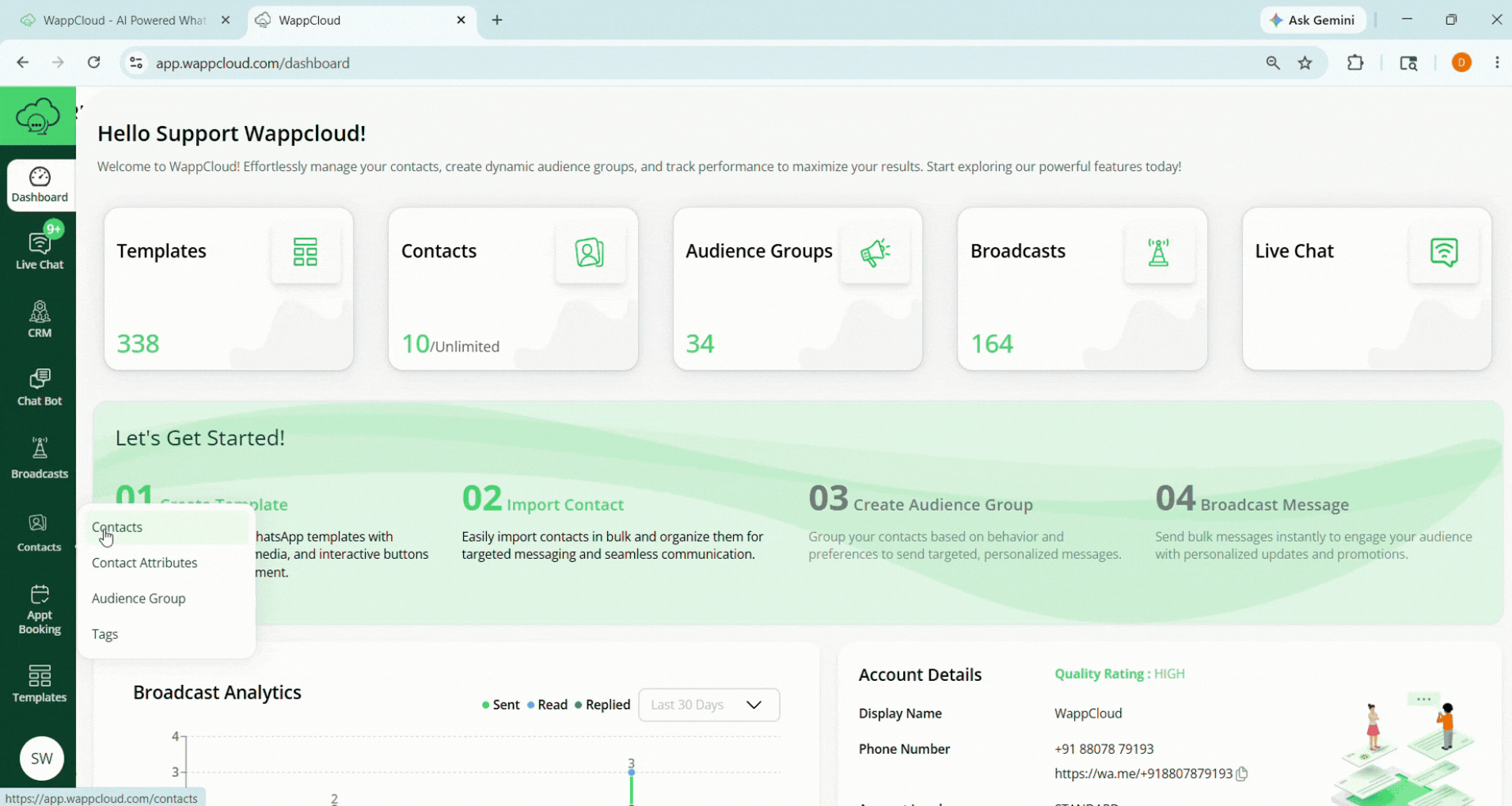Click the https://wa.me/+918807879193 link
Image resolution: width=1512 pixels, height=806 pixels.
pos(1143,774)
